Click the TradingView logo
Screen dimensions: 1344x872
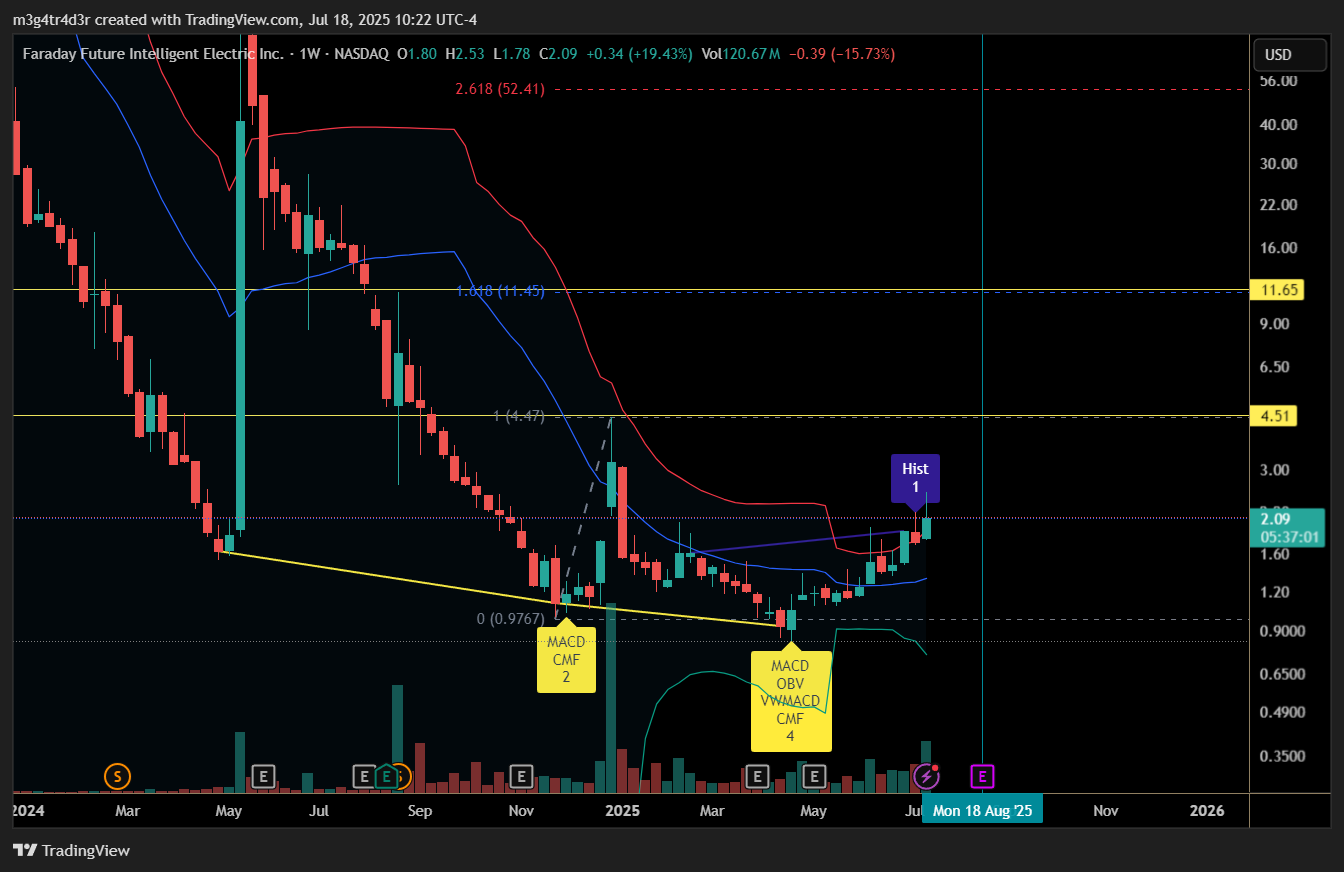pyautogui.click(x=71, y=850)
